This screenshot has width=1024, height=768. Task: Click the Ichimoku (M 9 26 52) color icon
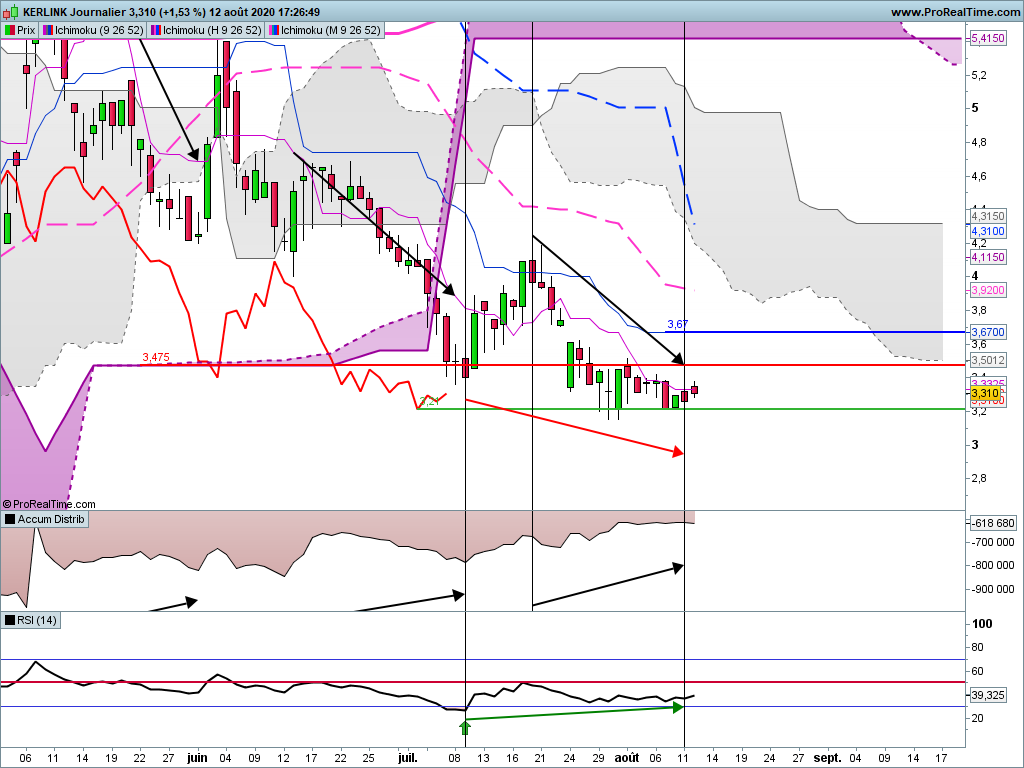(274, 30)
